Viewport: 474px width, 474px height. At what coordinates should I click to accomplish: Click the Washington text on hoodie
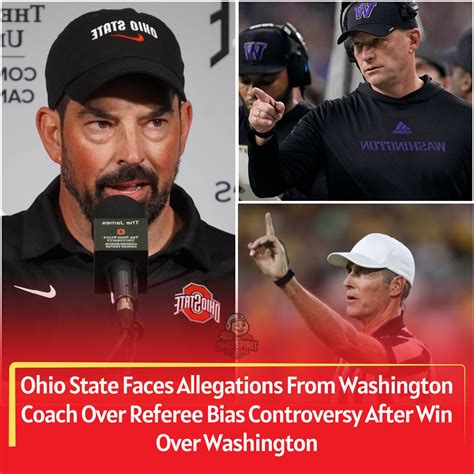coord(402,146)
